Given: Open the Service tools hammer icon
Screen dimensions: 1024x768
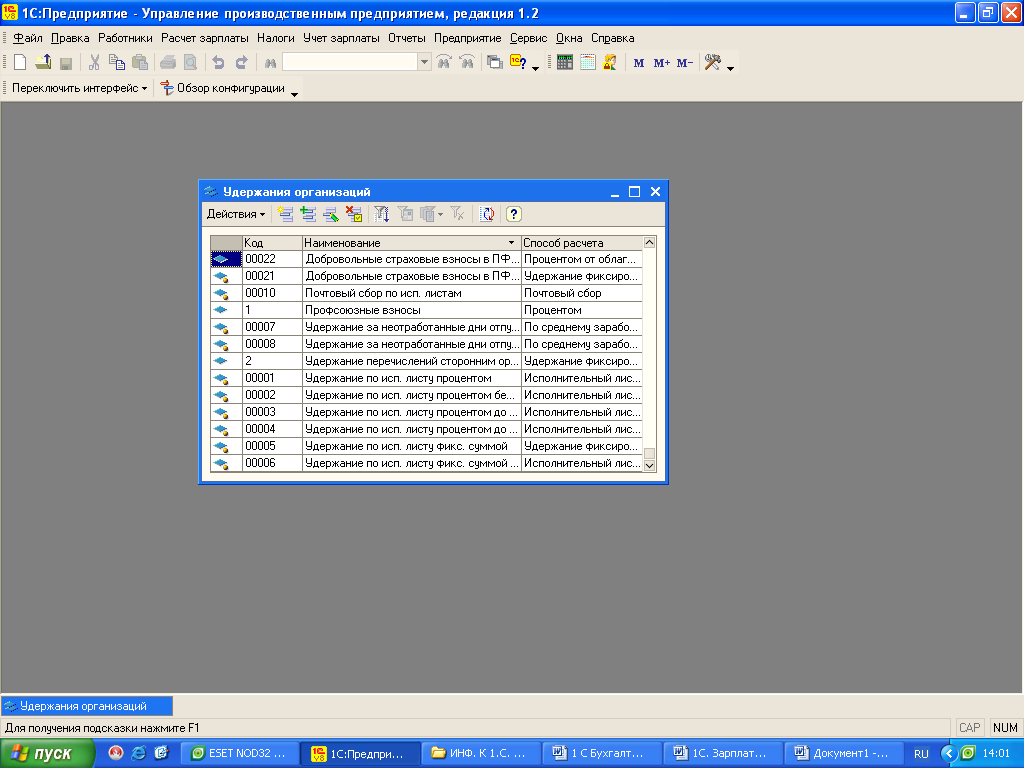Looking at the screenshot, I should (x=713, y=63).
